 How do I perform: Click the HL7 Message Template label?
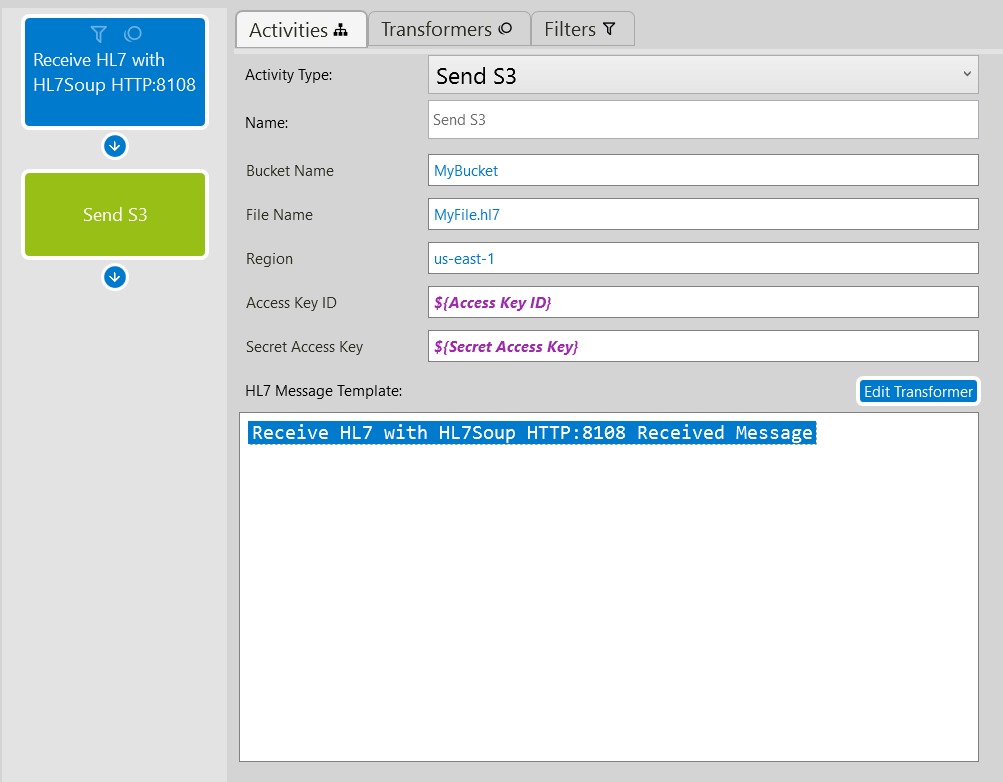[324, 391]
